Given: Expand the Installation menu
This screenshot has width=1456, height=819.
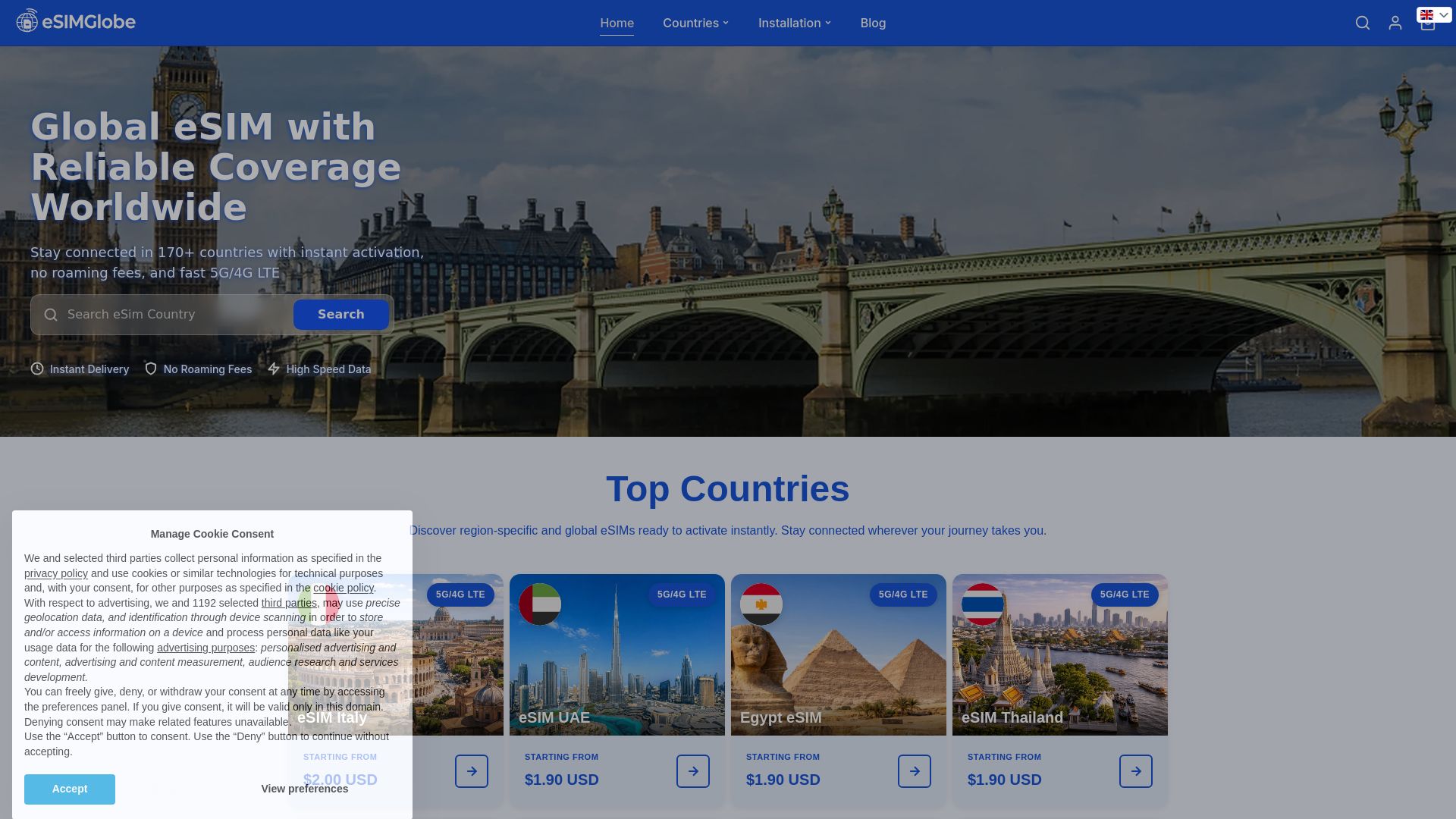Looking at the screenshot, I should [x=795, y=23].
